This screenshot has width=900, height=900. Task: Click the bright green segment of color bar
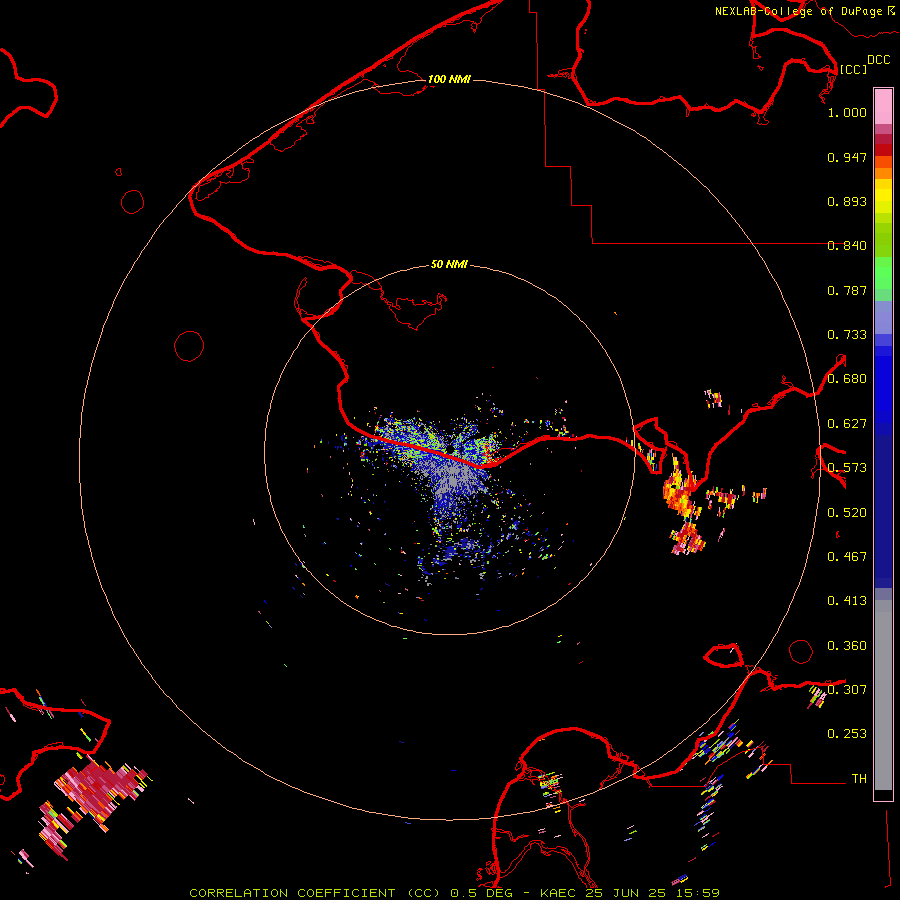[883, 273]
